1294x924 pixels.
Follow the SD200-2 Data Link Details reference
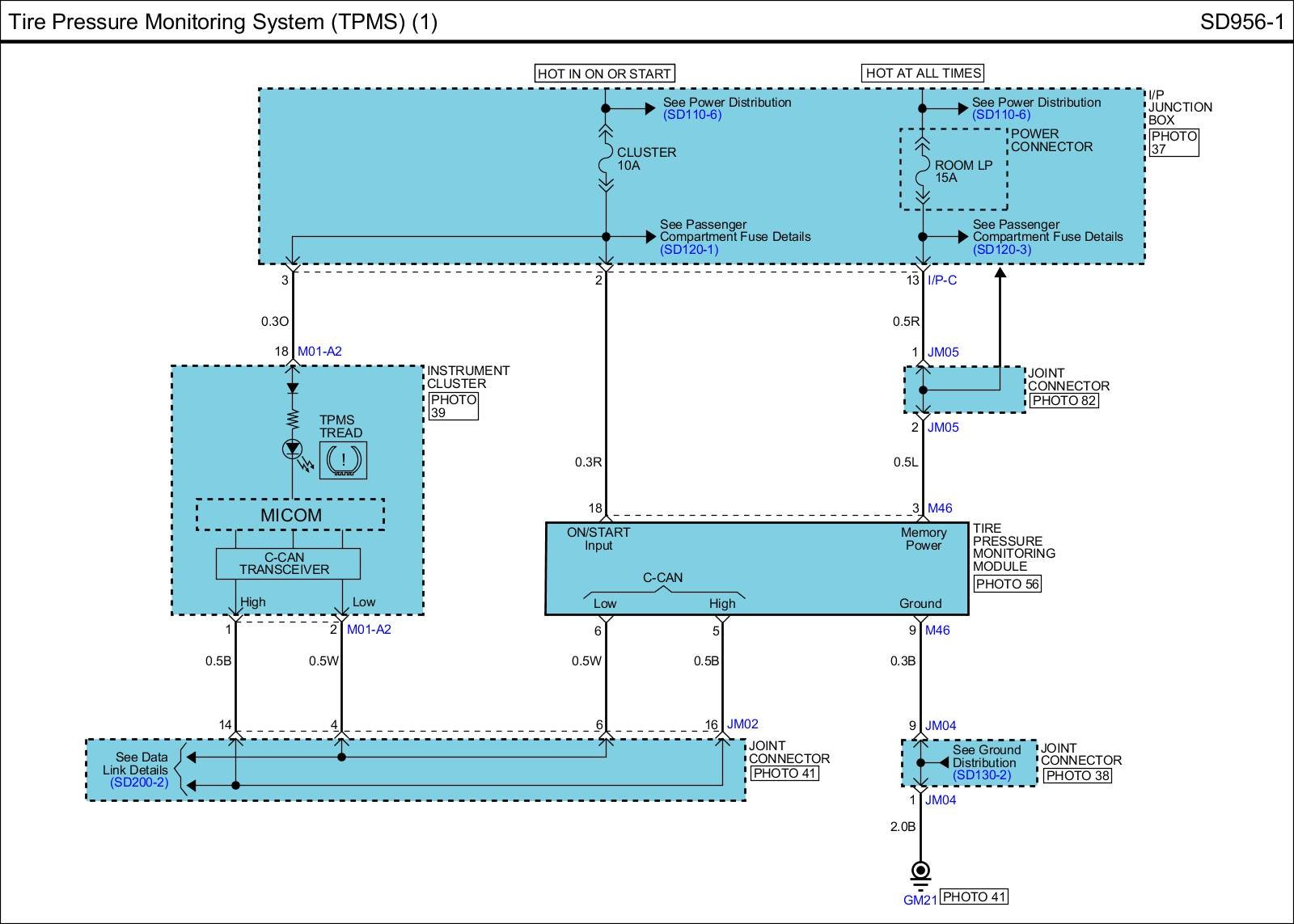[139, 783]
